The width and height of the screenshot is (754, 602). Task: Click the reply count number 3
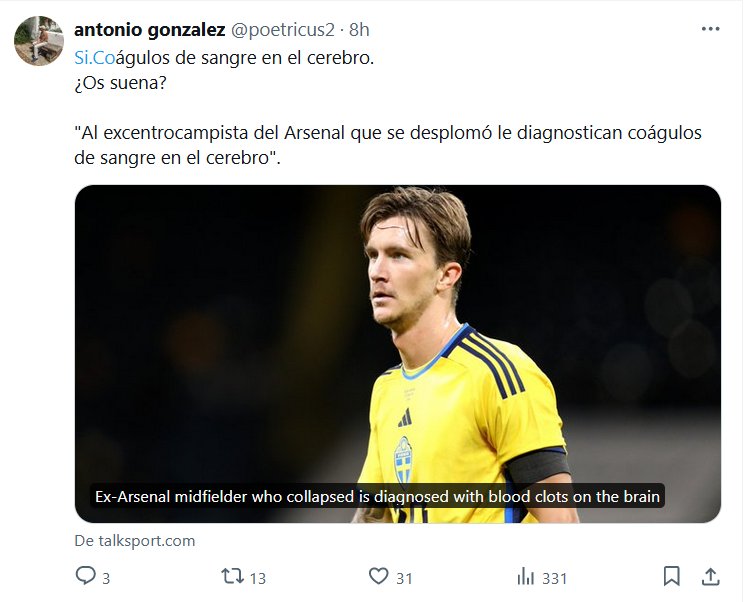[x=106, y=577]
